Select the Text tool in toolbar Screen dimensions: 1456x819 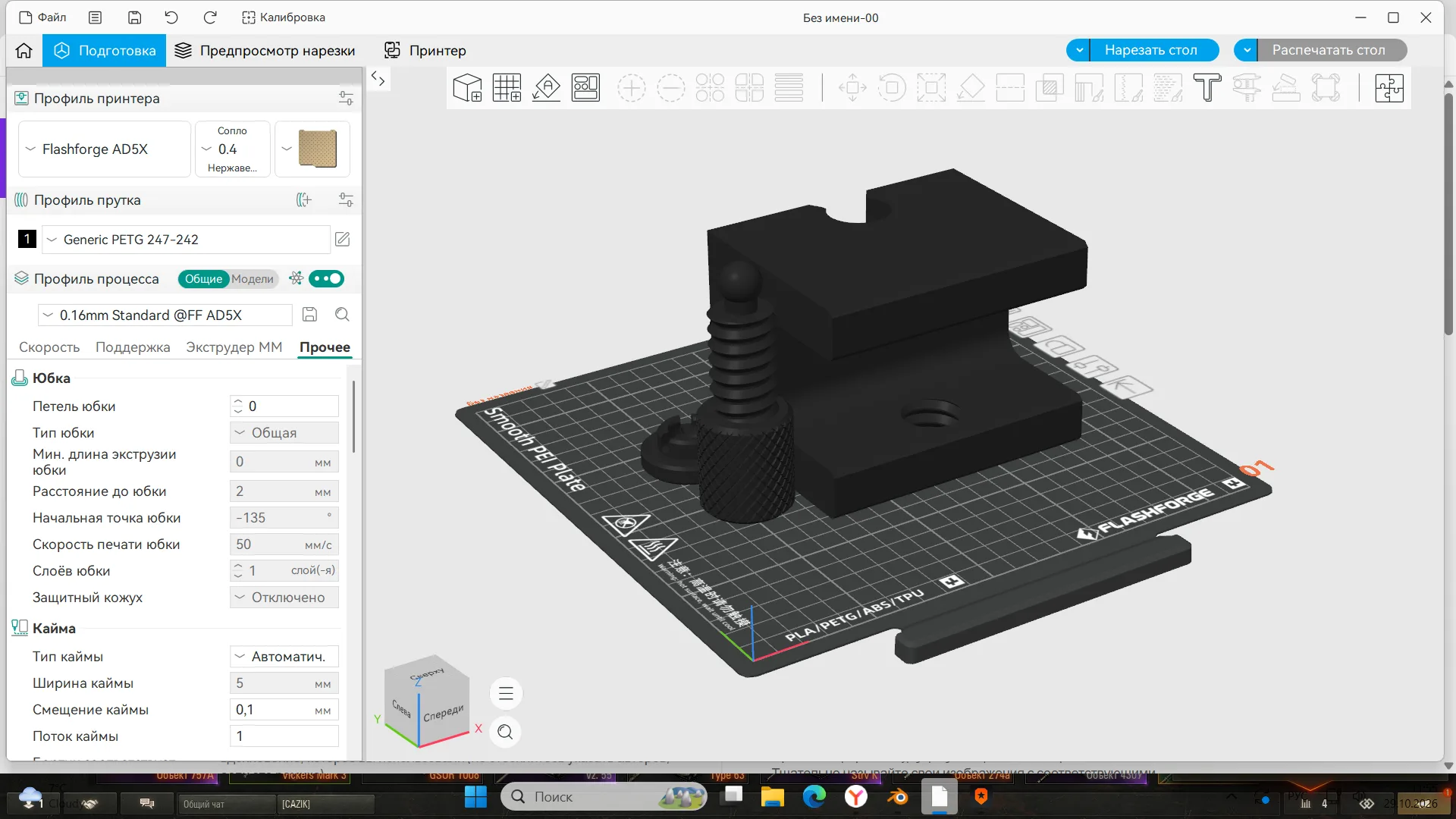[1207, 88]
